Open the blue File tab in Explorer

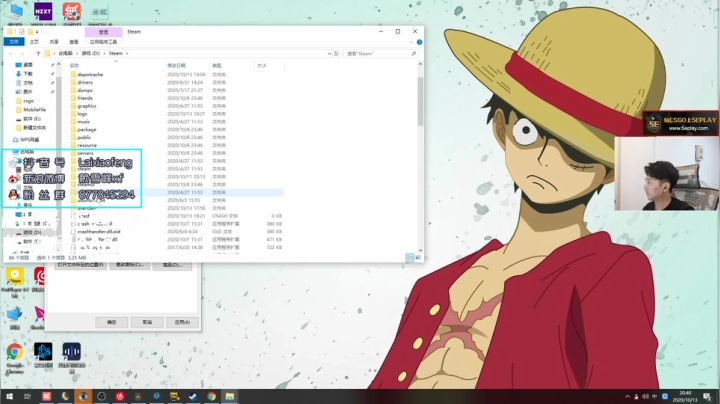point(14,42)
